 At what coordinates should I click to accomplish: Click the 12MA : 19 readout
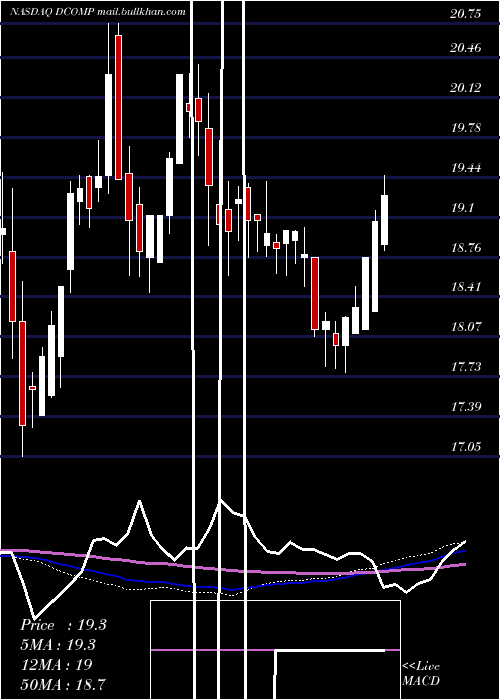coord(56,665)
